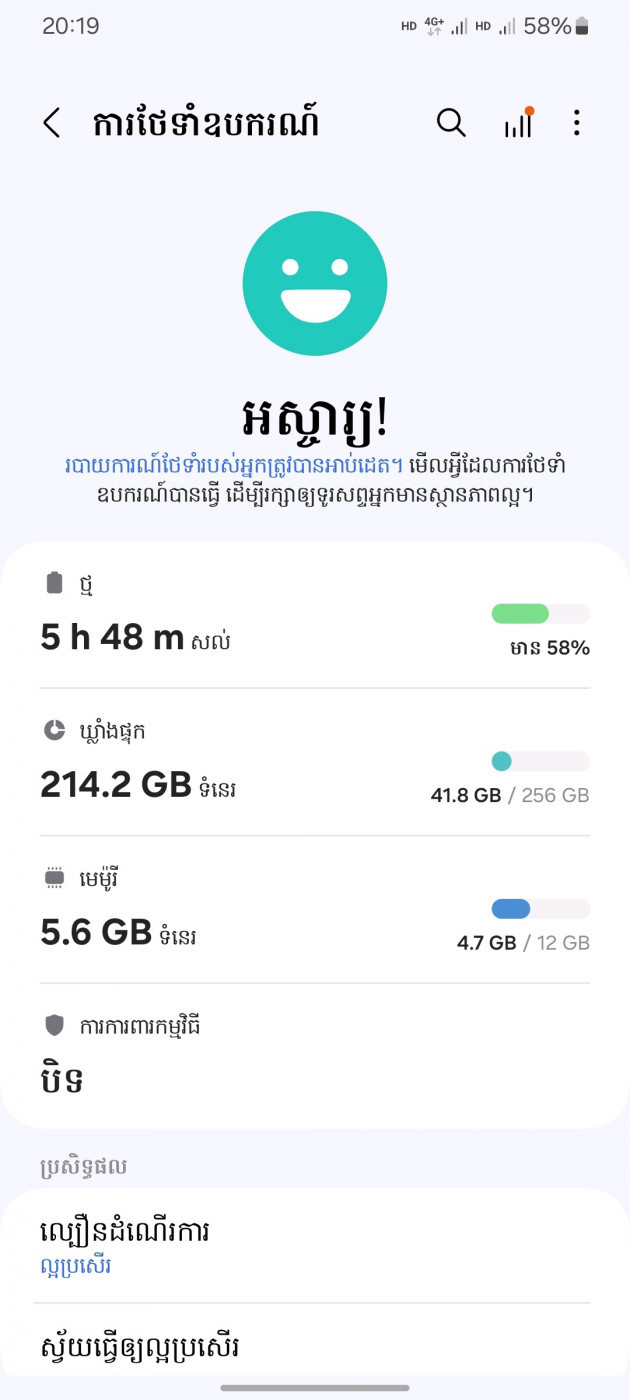
Task: Tap the memory chip icon
Action: 55,879
